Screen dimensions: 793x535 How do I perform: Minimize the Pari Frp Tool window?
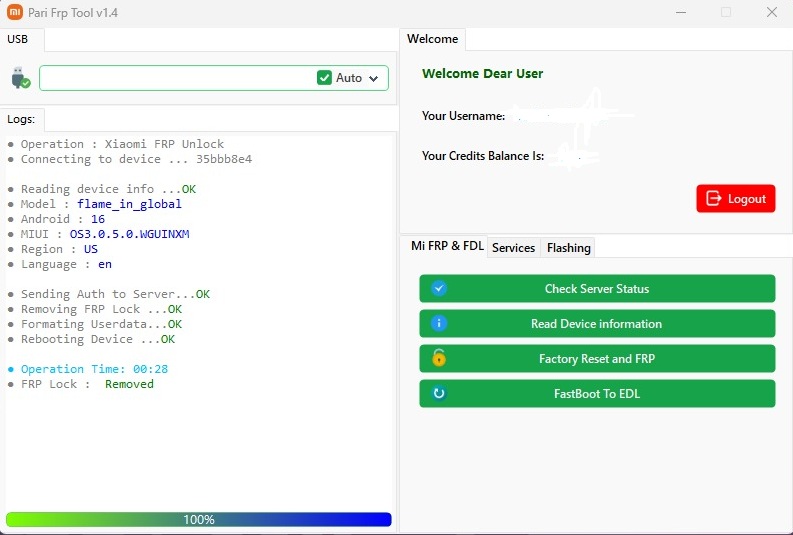(681, 12)
